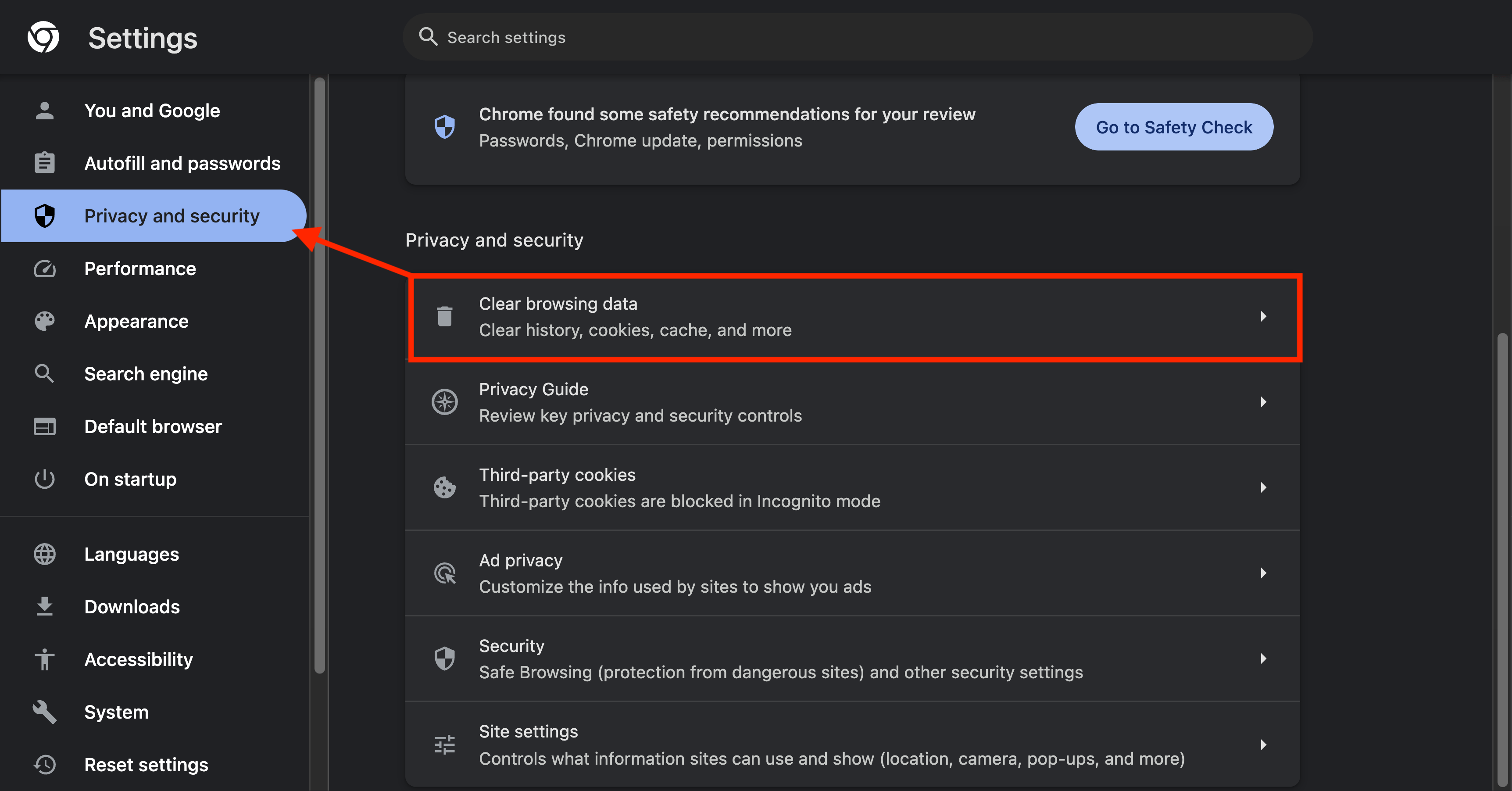
Task: Select Autofill and passwords in sidebar
Action: click(x=182, y=163)
